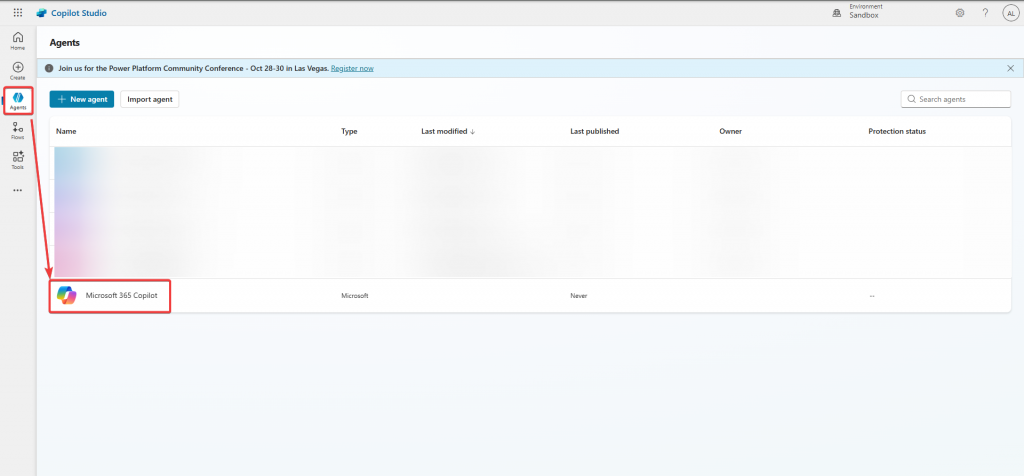
Task: Click the search magnifier icon
Action: click(910, 99)
